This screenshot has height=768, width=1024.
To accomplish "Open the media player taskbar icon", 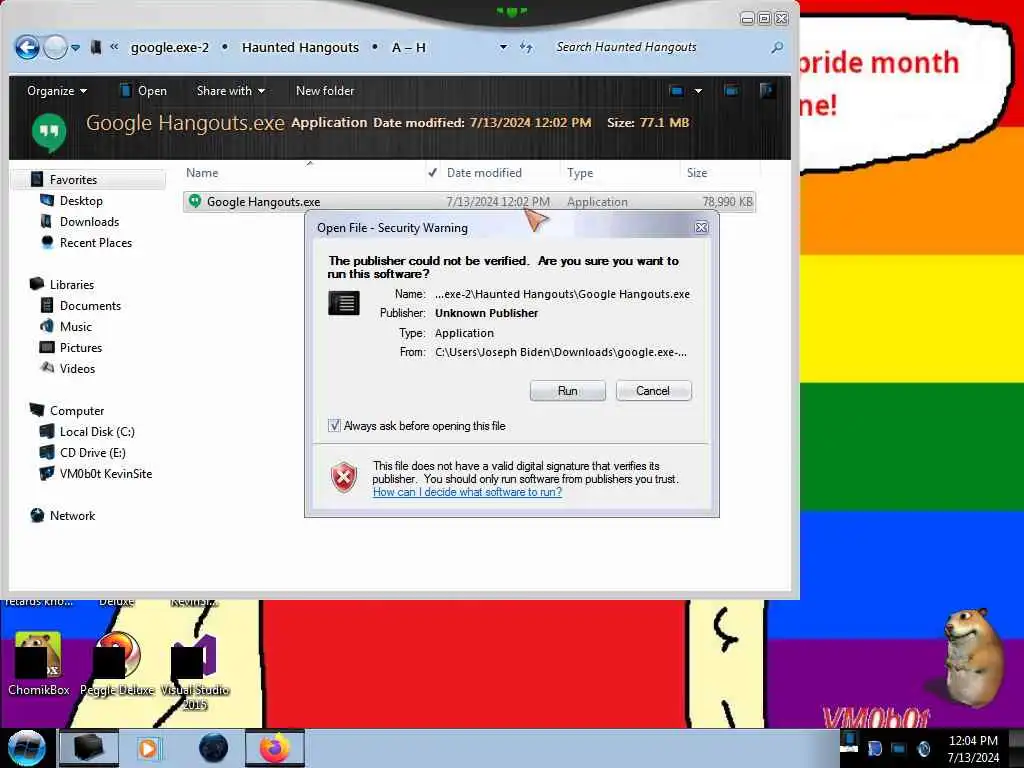I will (148, 748).
